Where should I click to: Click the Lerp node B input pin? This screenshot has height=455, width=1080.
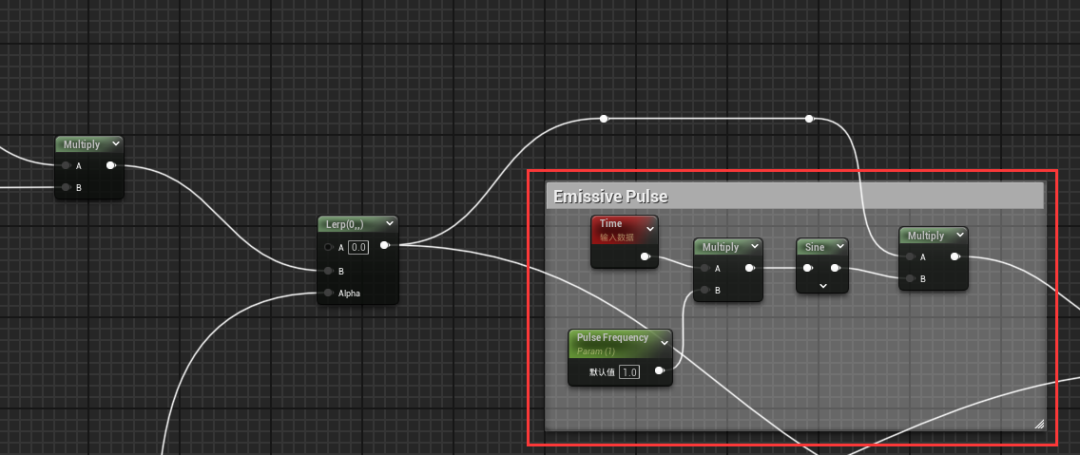coord(328,271)
